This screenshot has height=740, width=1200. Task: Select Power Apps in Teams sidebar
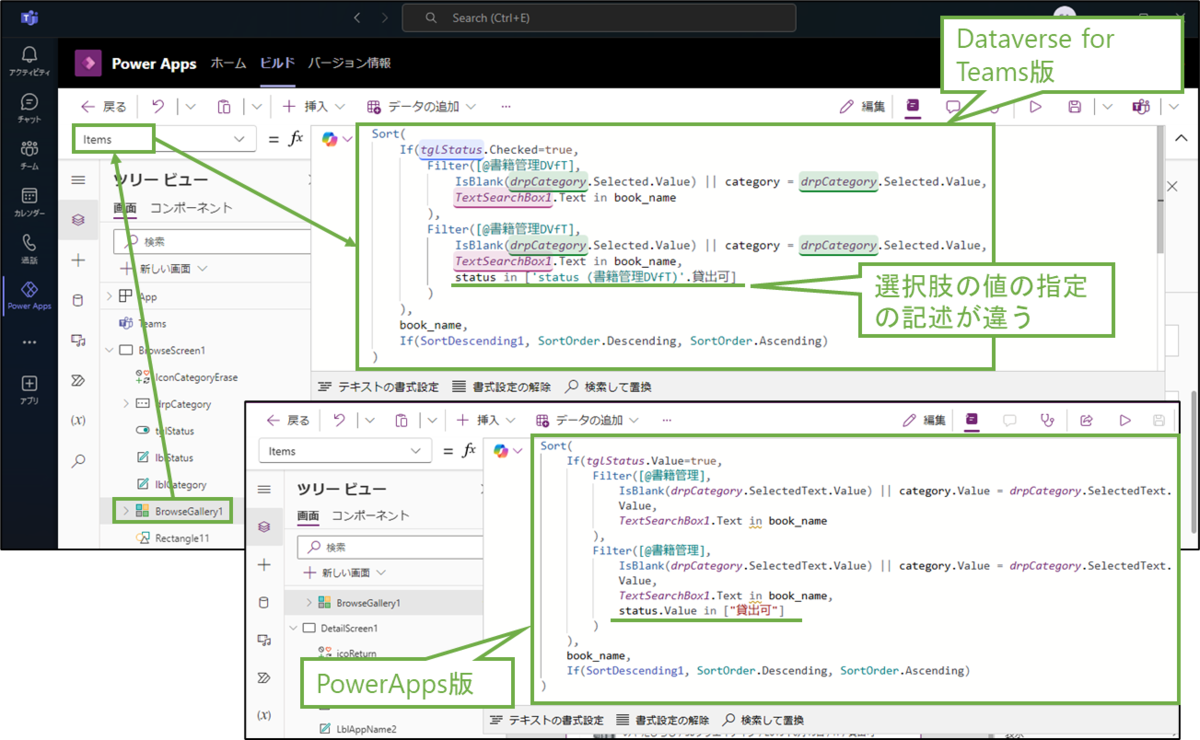pyautogui.click(x=29, y=296)
